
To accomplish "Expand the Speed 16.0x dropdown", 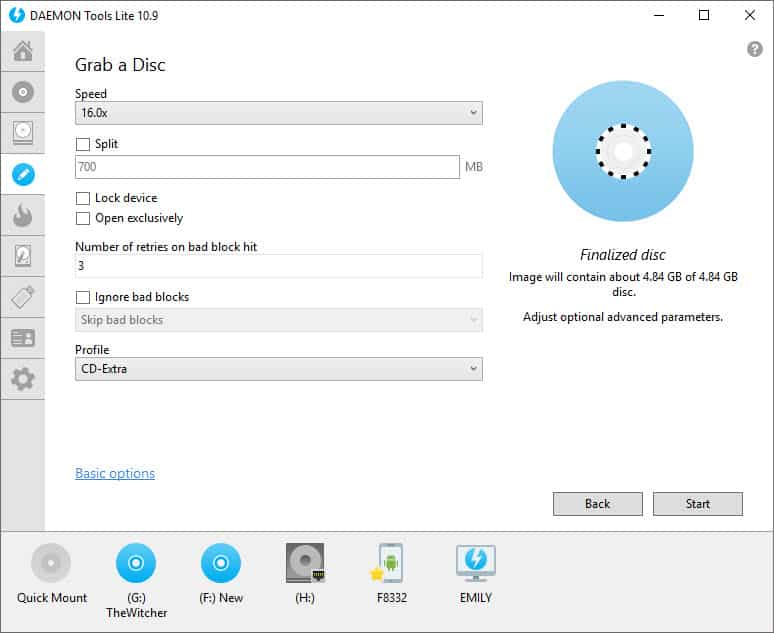I will (x=278, y=114).
